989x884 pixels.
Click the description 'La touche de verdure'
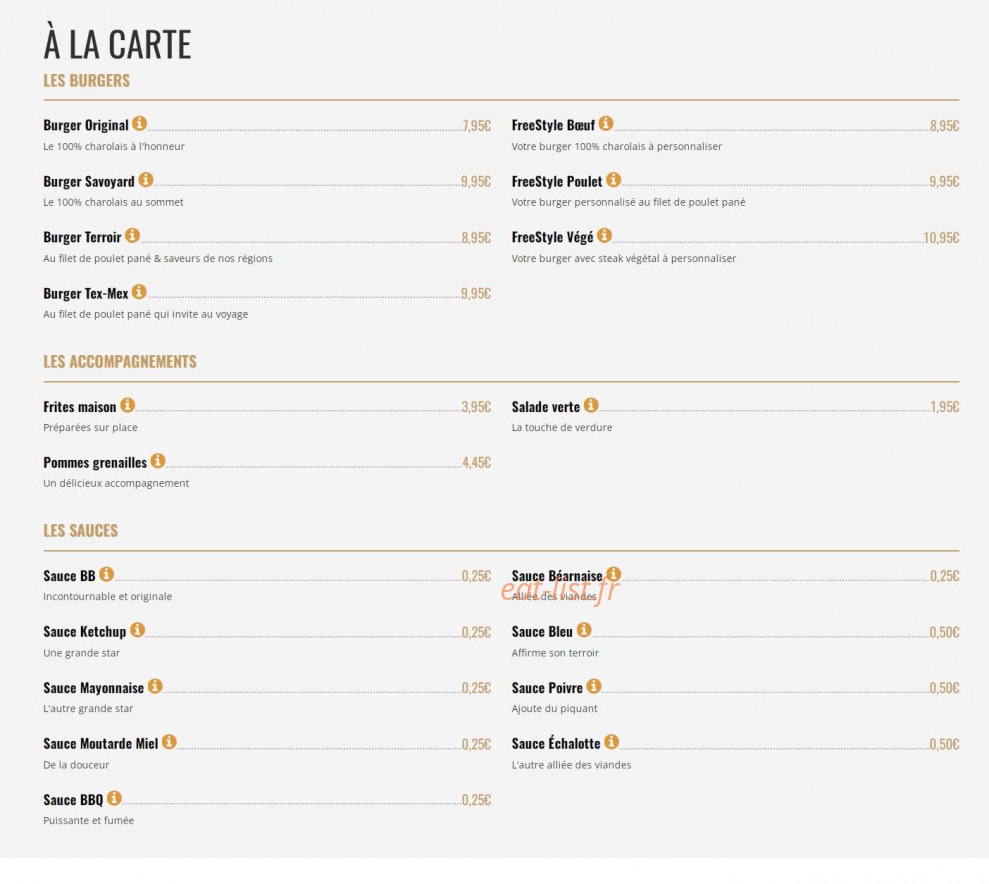pyautogui.click(x=562, y=427)
